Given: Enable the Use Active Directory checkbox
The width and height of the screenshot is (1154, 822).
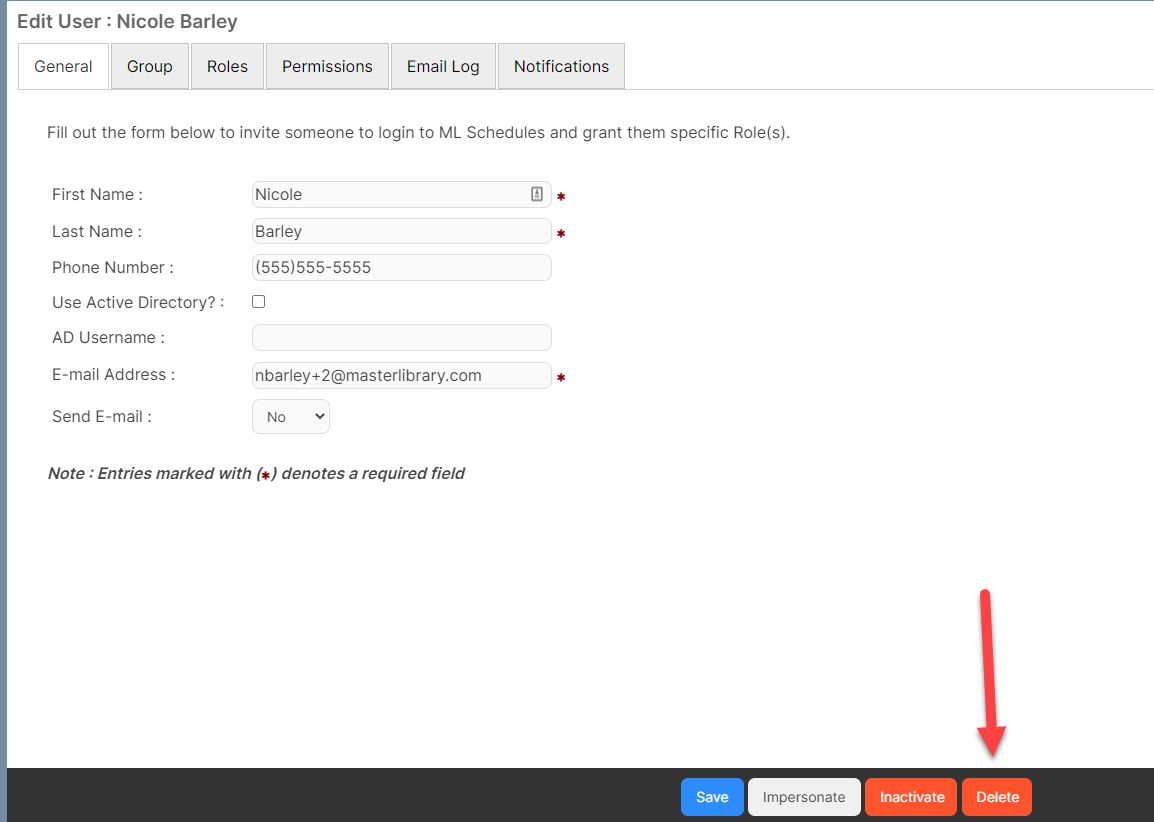Looking at the screenshot, I should coord(258,301).
